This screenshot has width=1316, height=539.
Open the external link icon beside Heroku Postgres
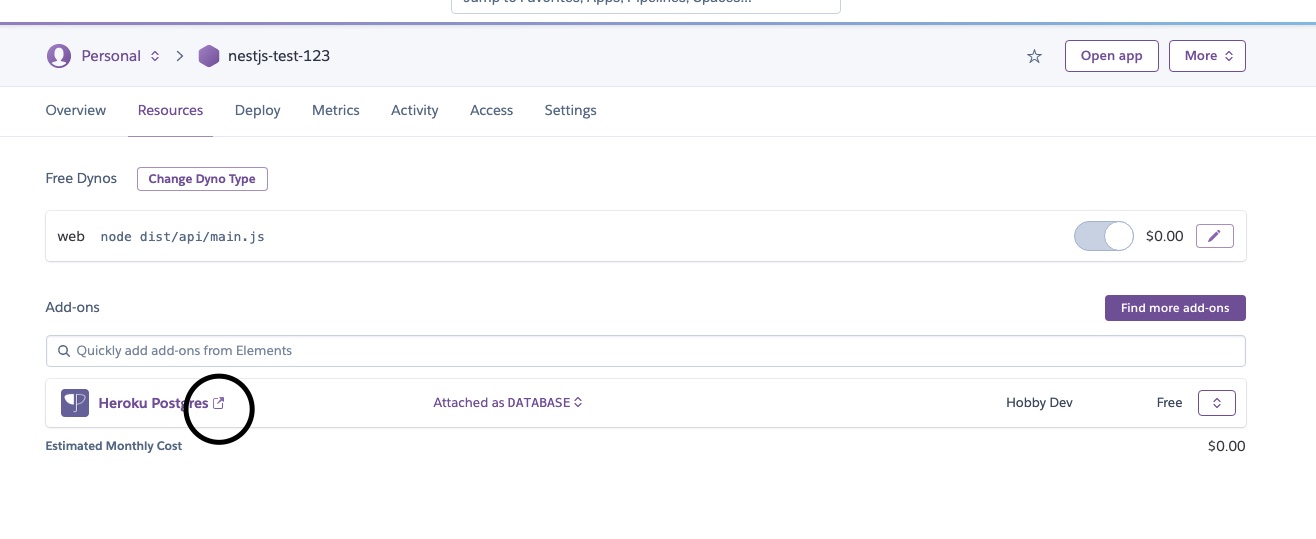[219, 403]
